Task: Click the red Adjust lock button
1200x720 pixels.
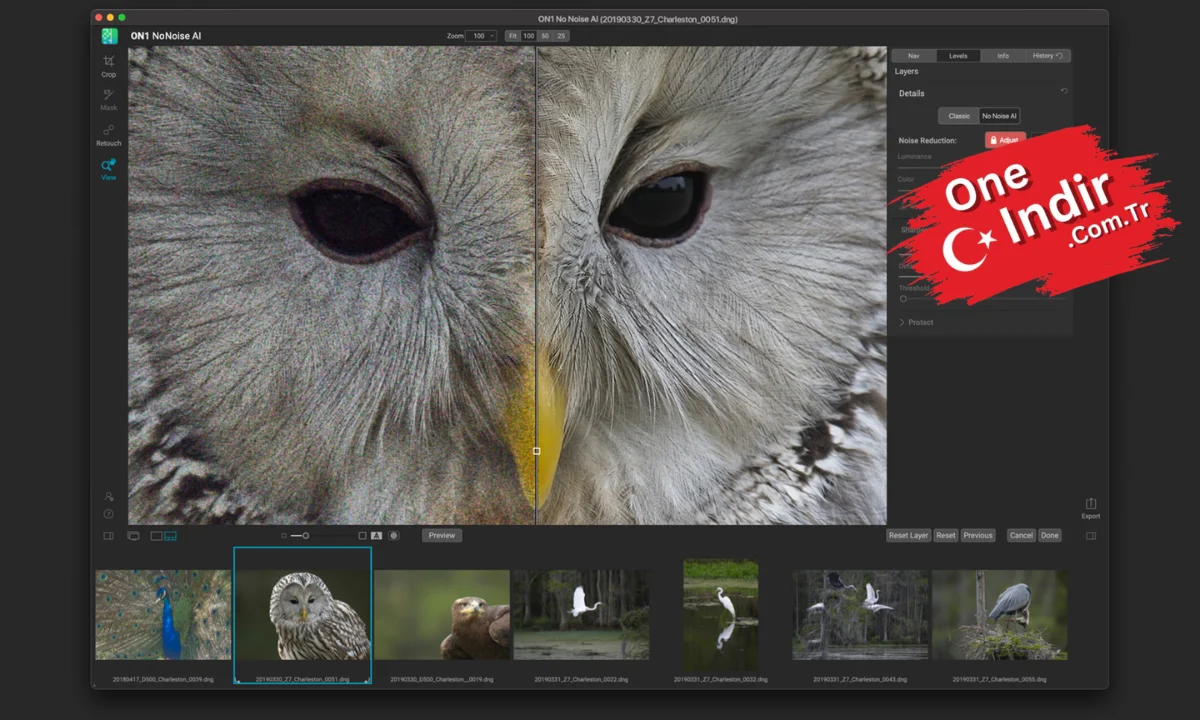Action: click(x=1005, y=140)
